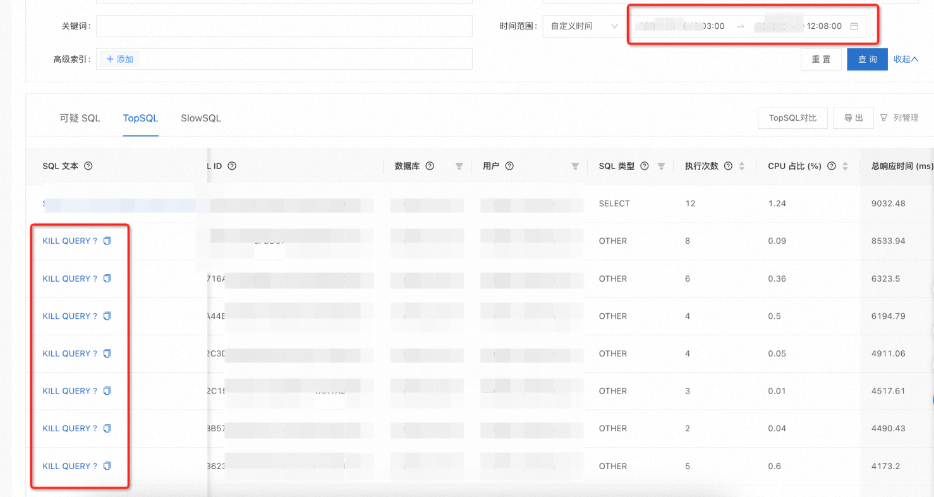Open 列管理 column management
This screenshot has height=497, width=934.
[899, 118]
